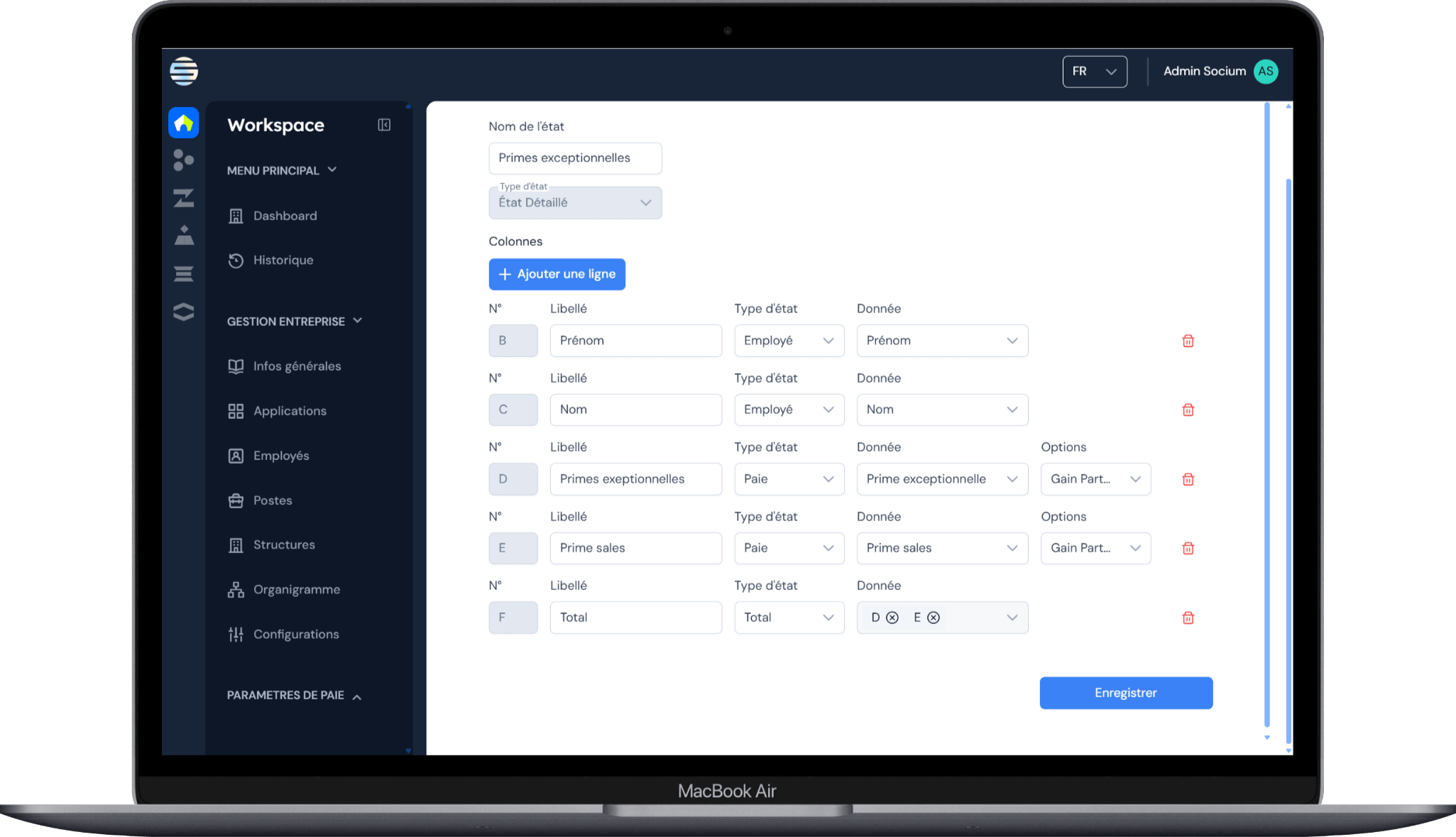
Task: Delete the Prénom column row B
Action: (x=1188, y=341)
